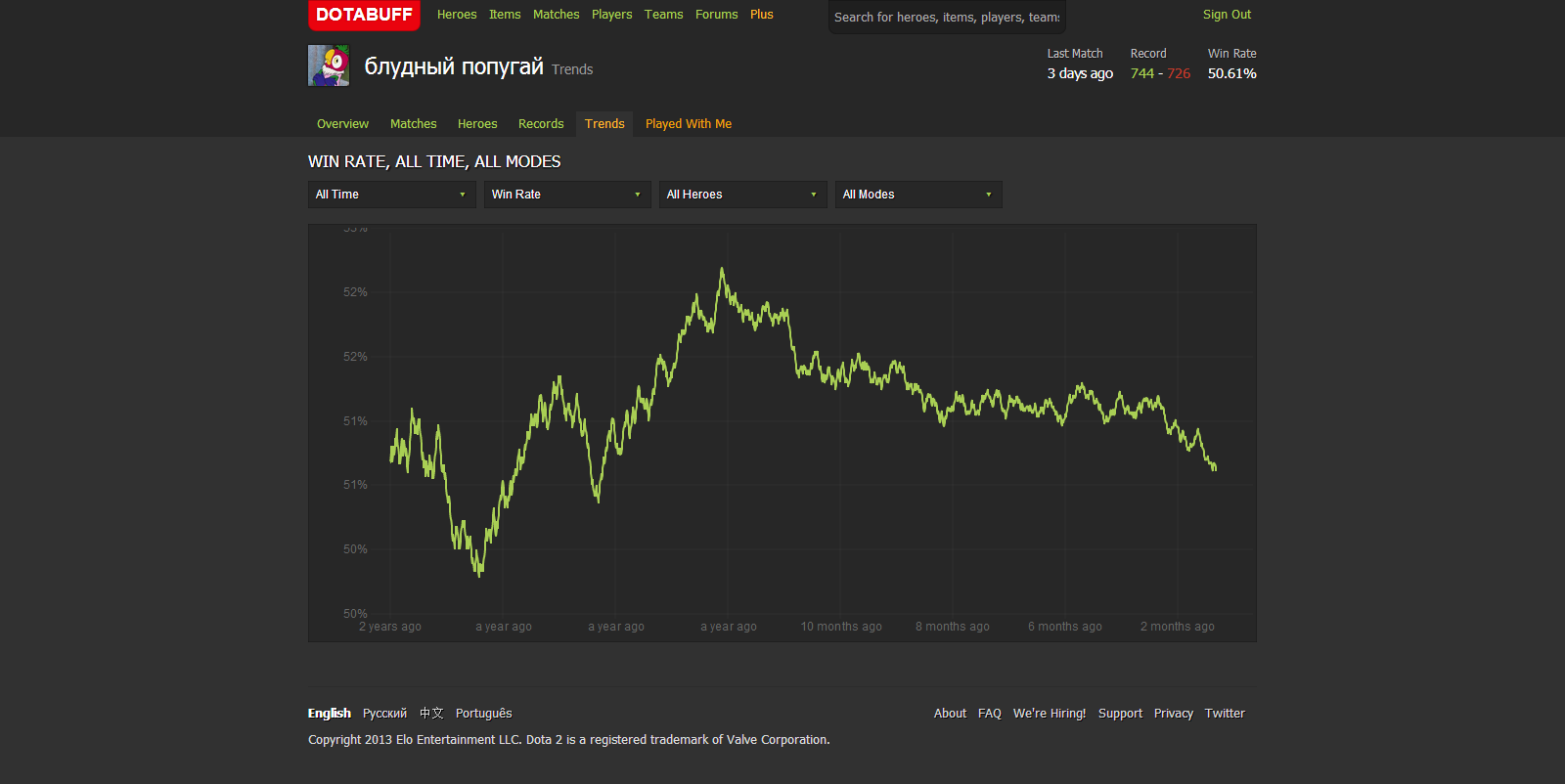Open the Privacy footer link
1565x784 pixels.
click(1174, 714)
